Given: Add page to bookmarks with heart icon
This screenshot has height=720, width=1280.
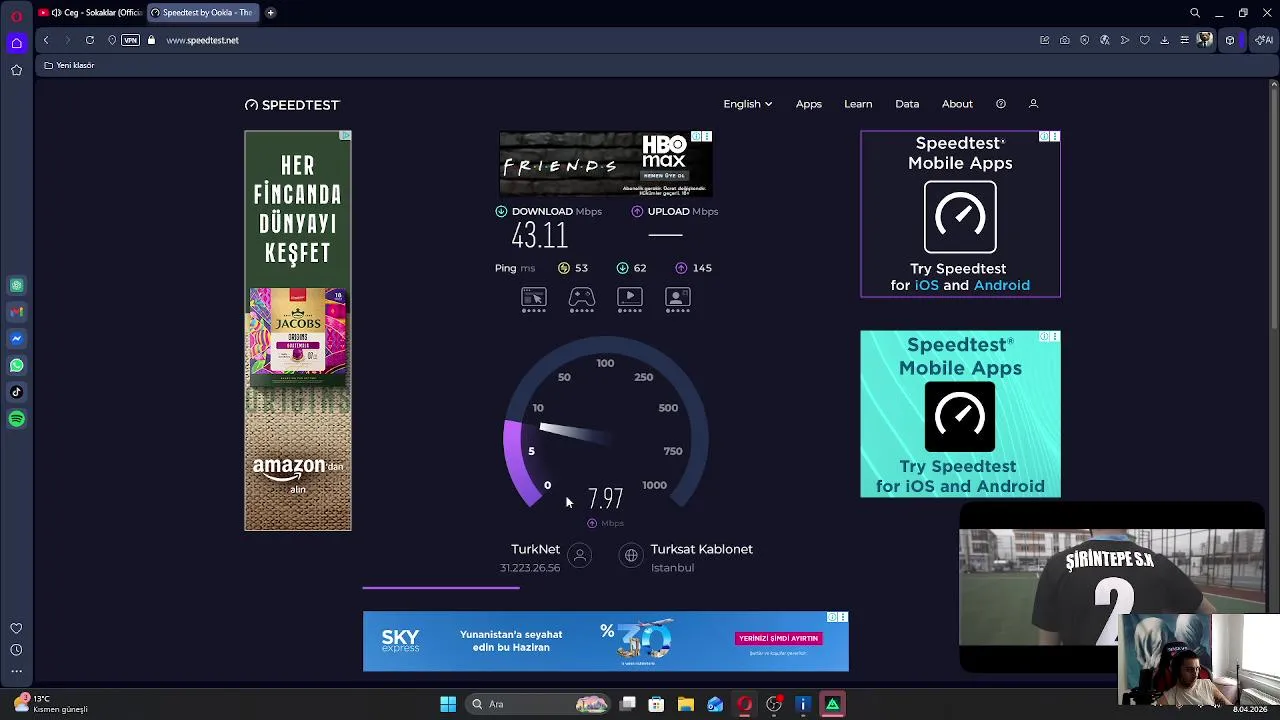Looking at the screenshot, I should tap(1145, 40).
